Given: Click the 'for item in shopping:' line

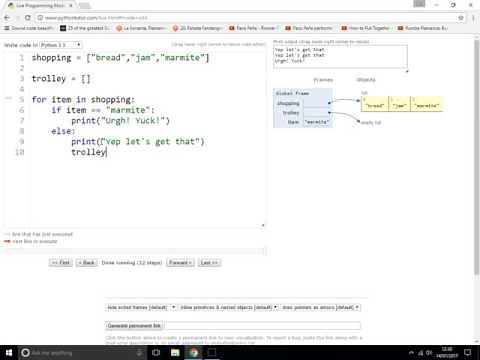Looking at the screenshot, I should [83, 100].
